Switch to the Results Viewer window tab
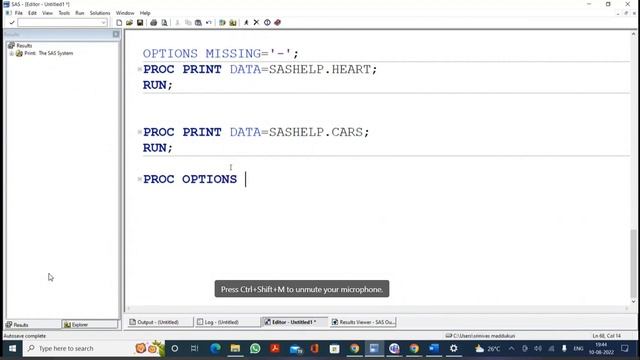Viewport: 640px width, 360px height. (363, 322)
